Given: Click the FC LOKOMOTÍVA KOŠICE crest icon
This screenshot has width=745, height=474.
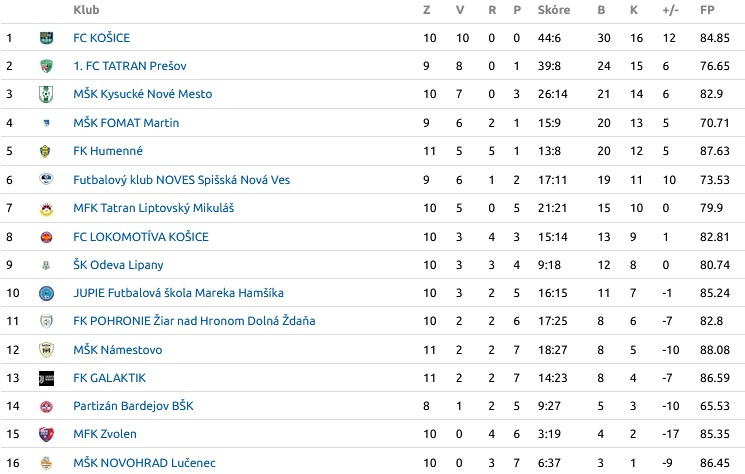Looking at the screenshot, I should pos(46,237).
